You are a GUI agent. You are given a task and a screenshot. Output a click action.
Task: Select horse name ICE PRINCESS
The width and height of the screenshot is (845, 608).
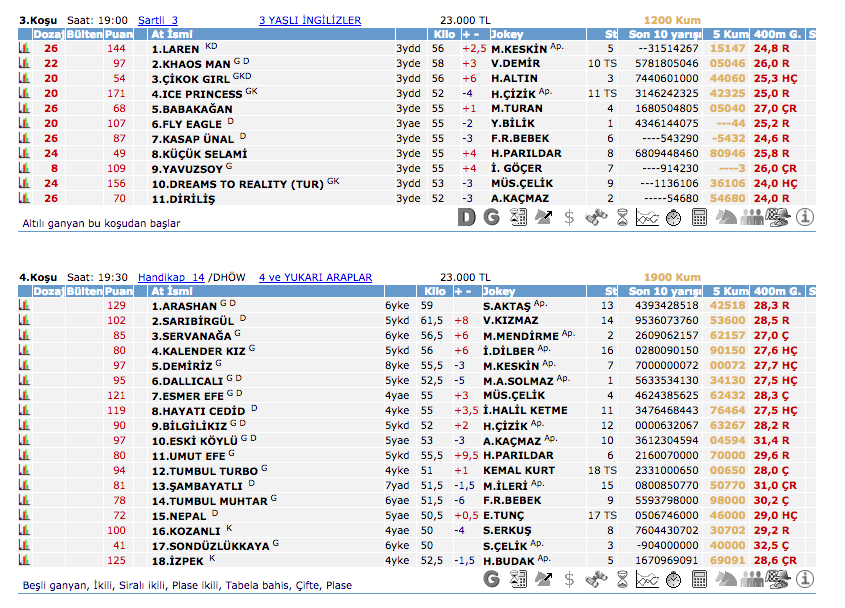pos(196,93)
